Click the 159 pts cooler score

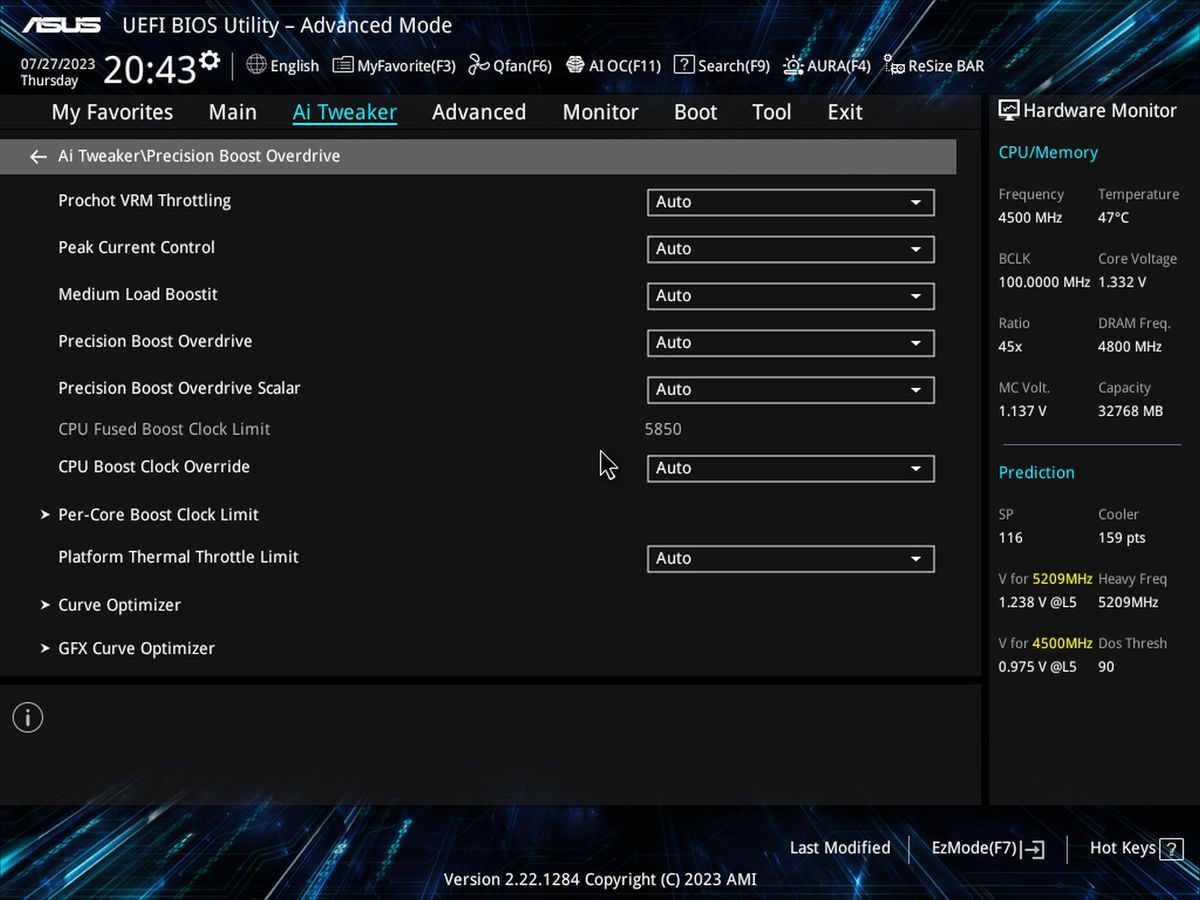(1122, 538)
